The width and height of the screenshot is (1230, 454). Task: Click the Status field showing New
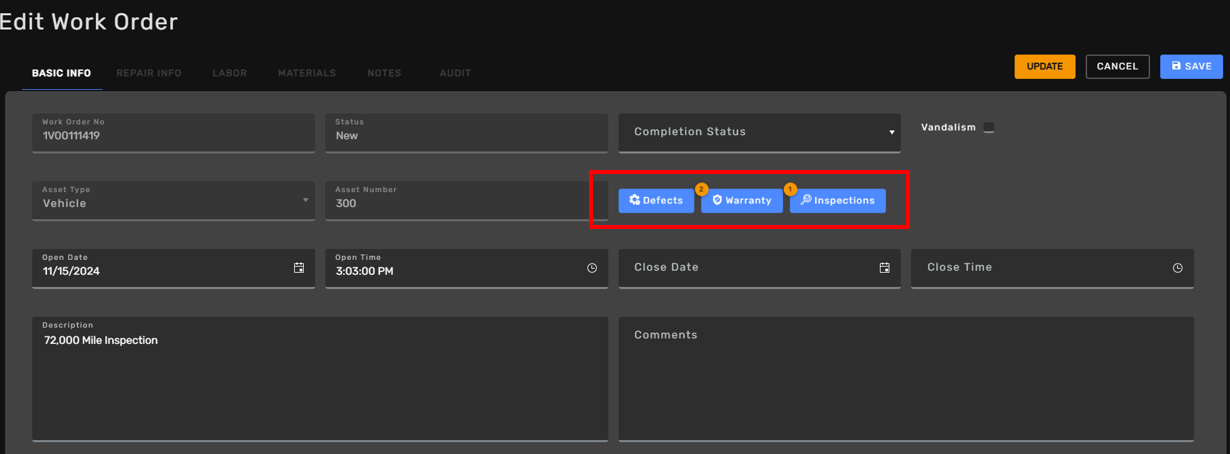[466, 132]
